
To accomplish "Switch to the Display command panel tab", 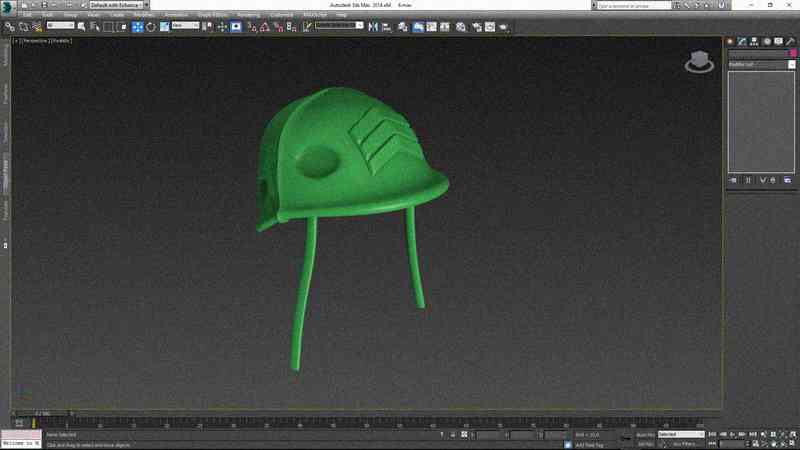I will (x=778, y=41).
